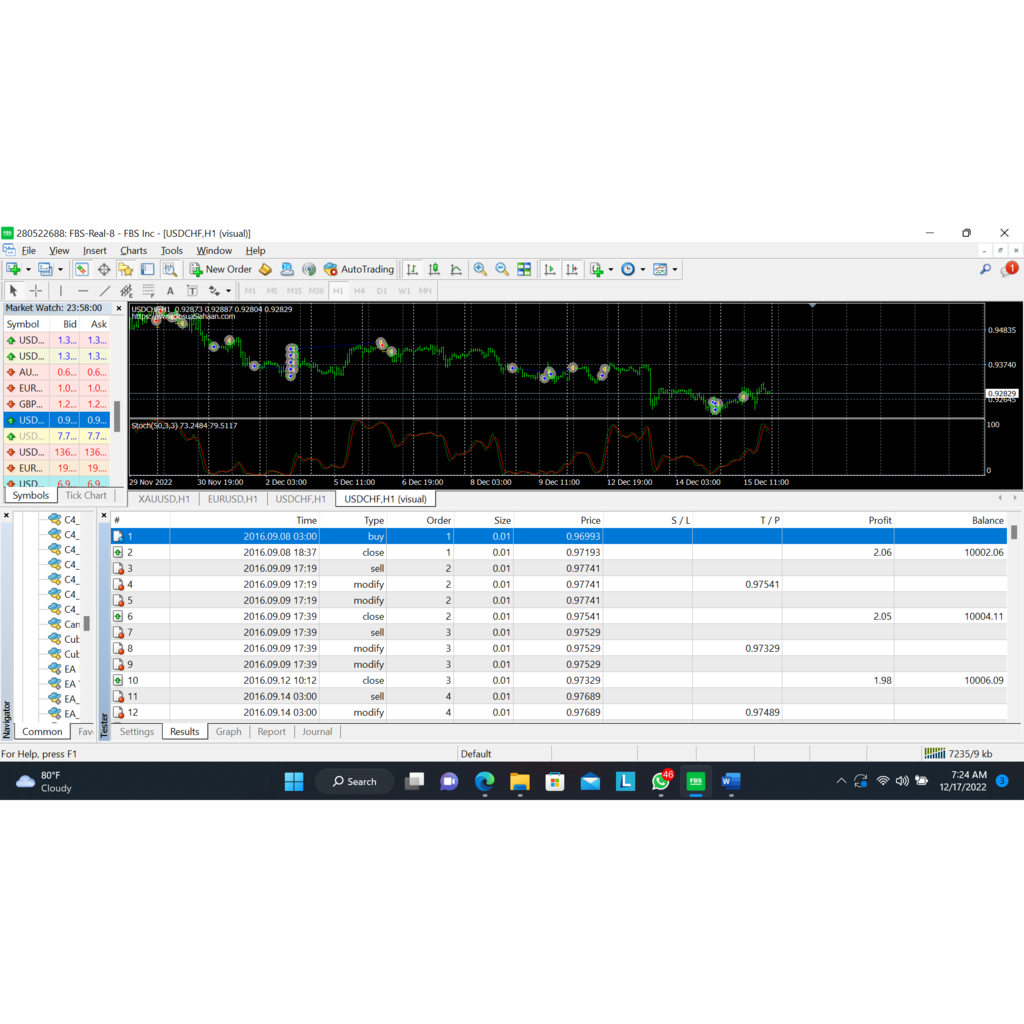Switch to the EURUSD,H1 chart tab

[x=232, y=499]
